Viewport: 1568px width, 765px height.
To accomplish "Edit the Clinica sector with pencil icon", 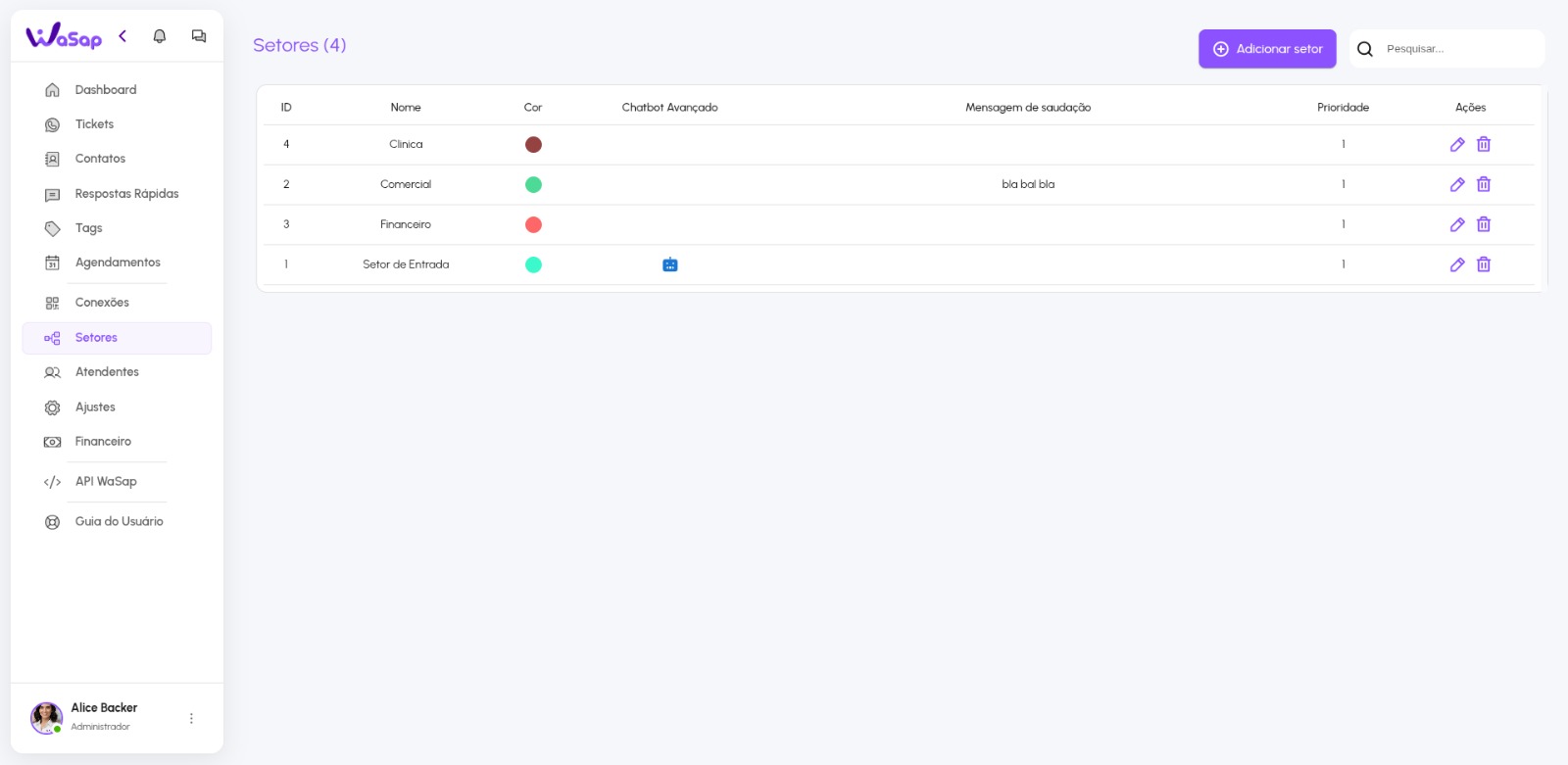I will [x=1457, y=145].
